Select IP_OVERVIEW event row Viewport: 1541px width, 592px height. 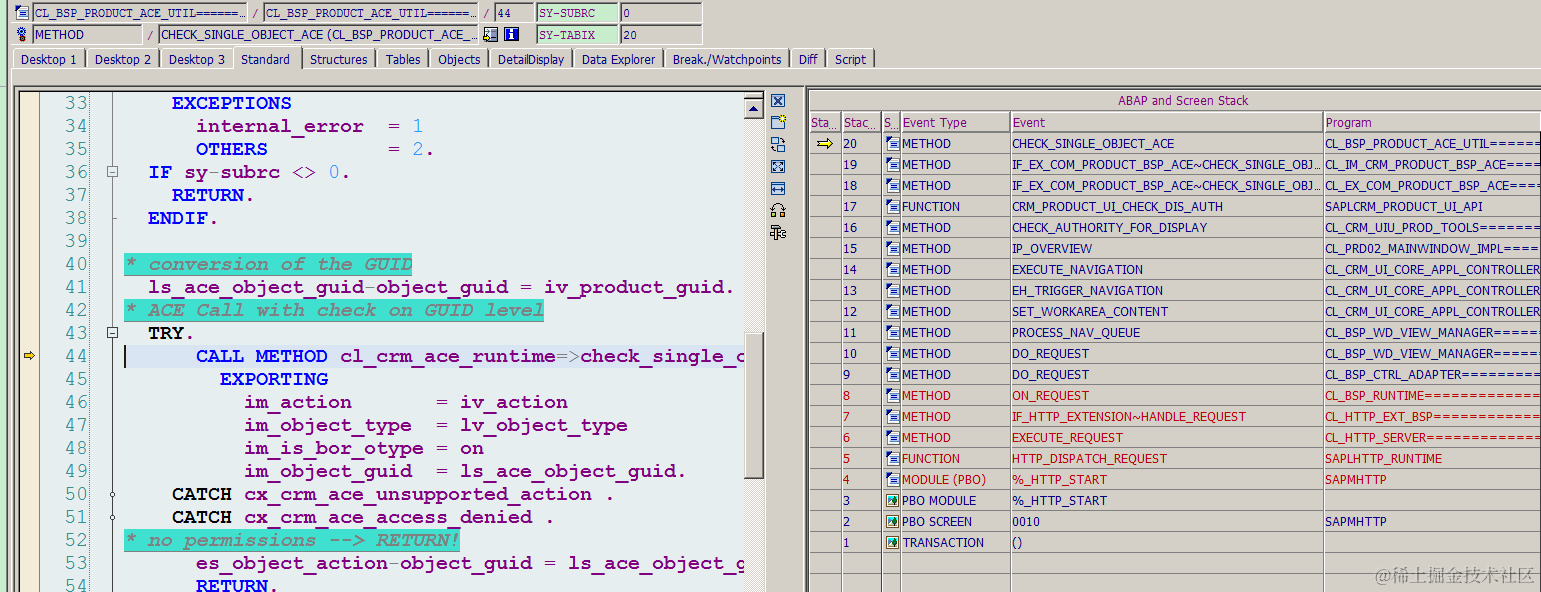coord(1166,249)
